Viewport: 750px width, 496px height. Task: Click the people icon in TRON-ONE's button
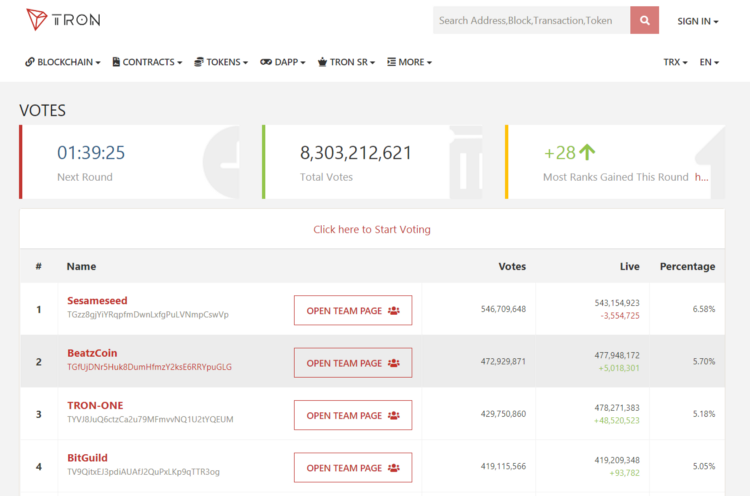tap(394, 416)
